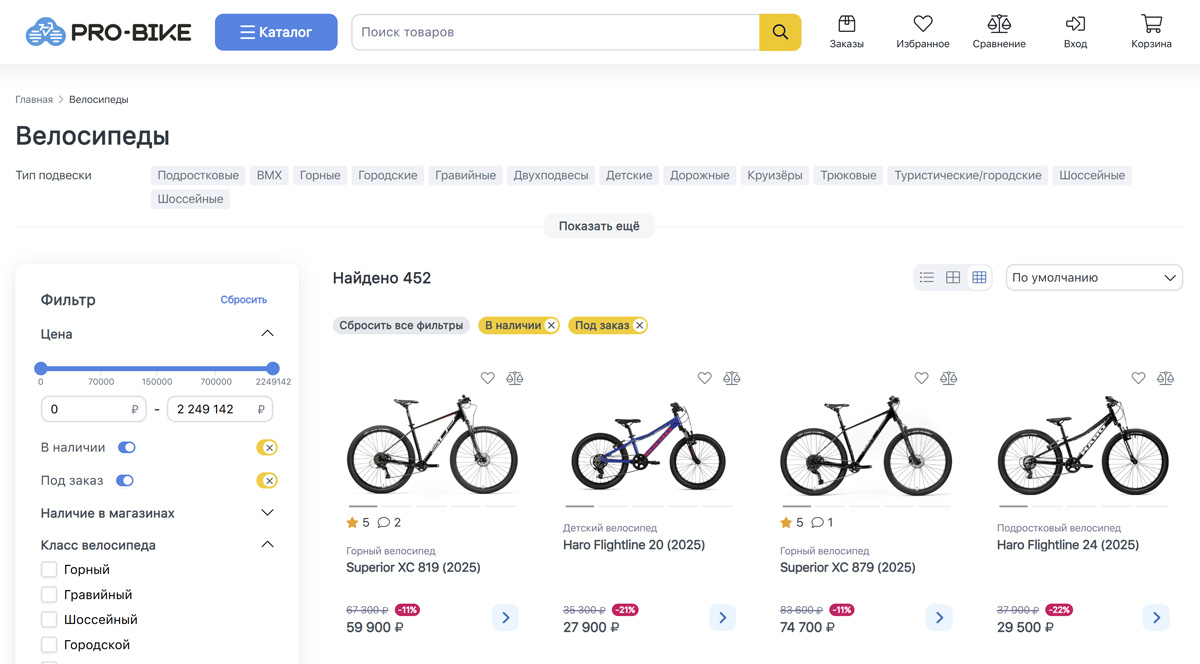Focus the Поиск товаров search field
The height and width of the screenshot is (664, 1200).
click(555, 32)
